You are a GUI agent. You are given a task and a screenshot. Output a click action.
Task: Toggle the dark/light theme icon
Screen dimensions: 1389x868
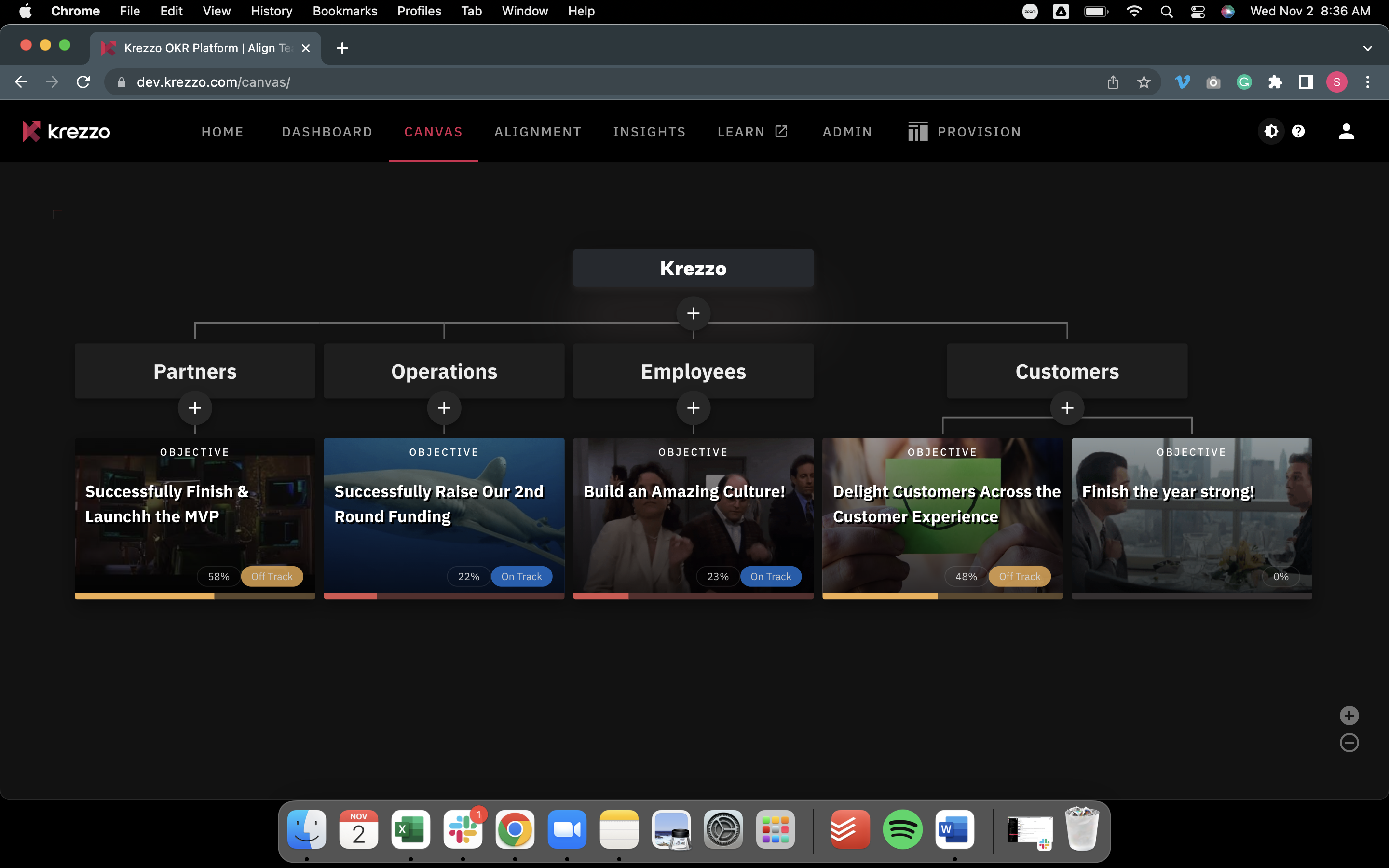click(1271, 132)
